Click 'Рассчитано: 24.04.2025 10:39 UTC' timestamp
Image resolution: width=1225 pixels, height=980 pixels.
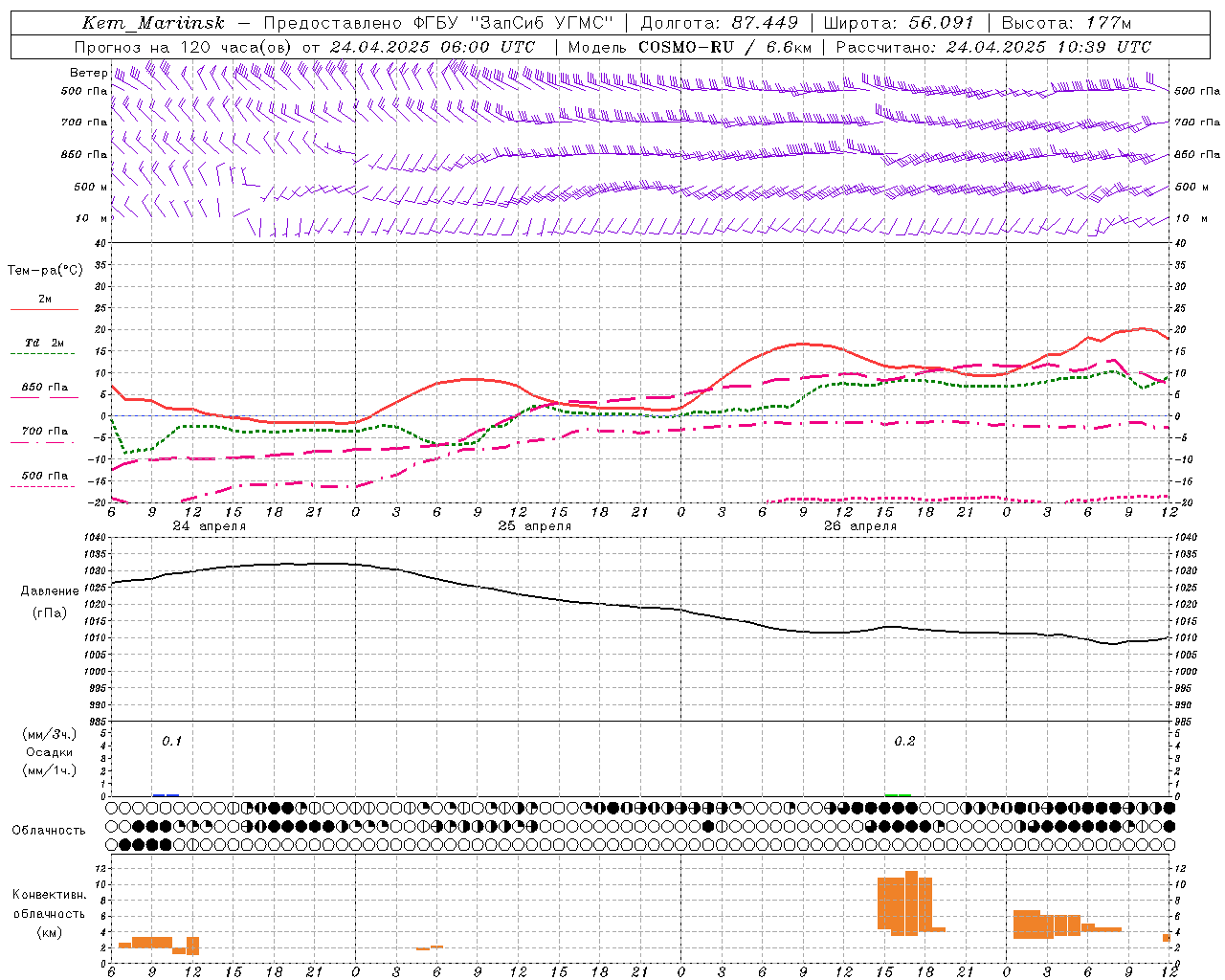(x=993, y=47)
